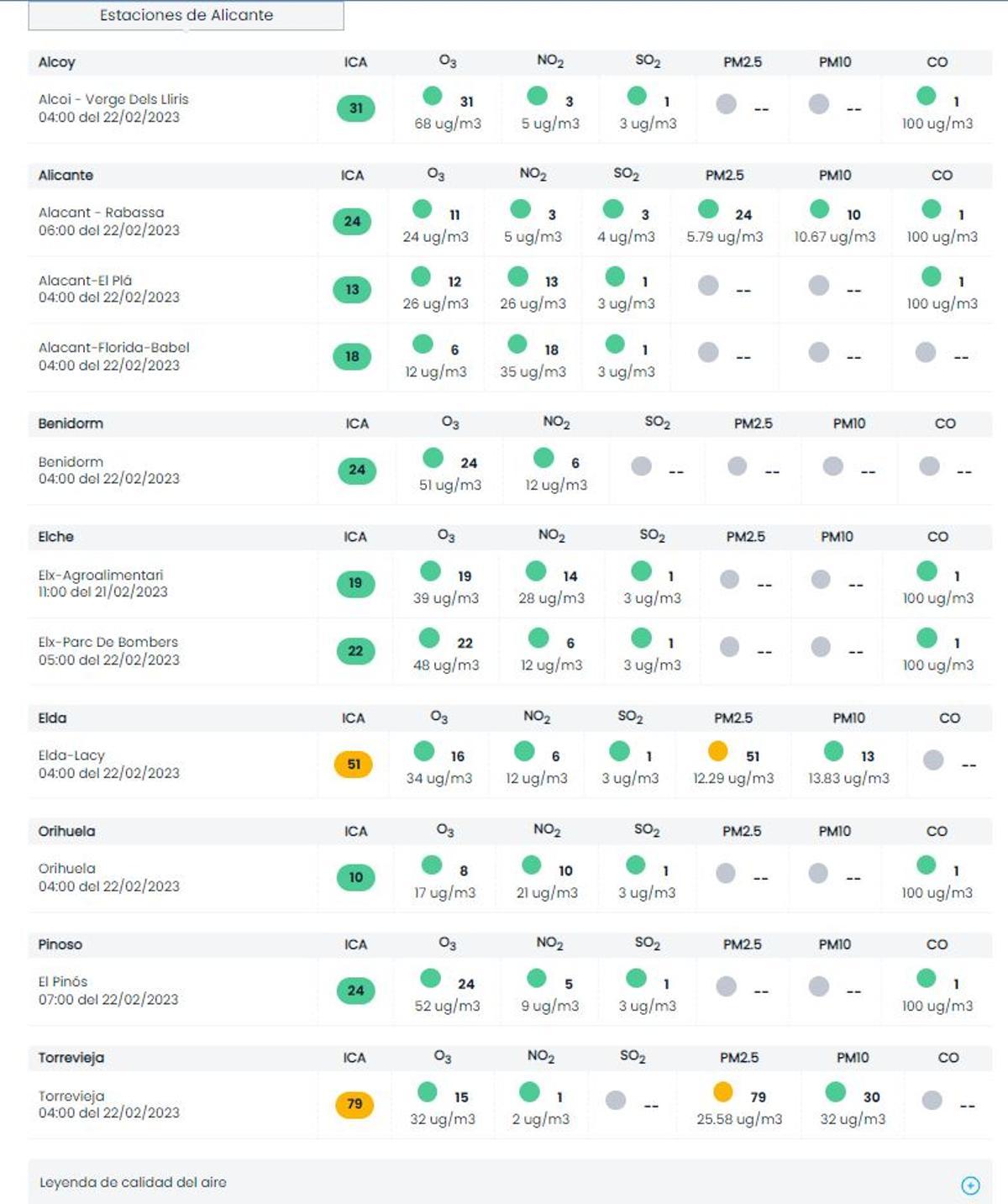Viewport: 1008px width, 1204px height.
Task: Click the Leyenda de calidad del aire label
Action: click(133, 1182)
